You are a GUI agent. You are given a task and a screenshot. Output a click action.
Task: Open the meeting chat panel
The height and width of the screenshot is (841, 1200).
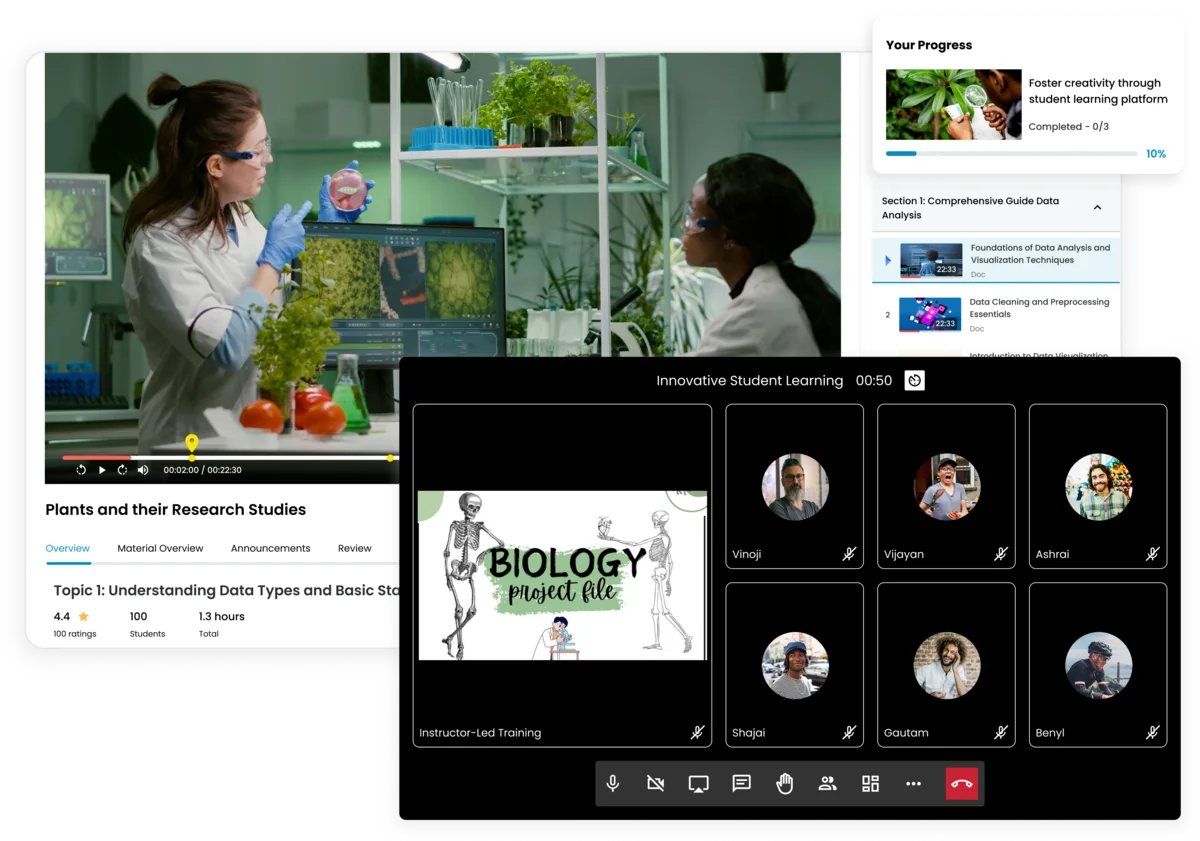[x=741, y=784]
